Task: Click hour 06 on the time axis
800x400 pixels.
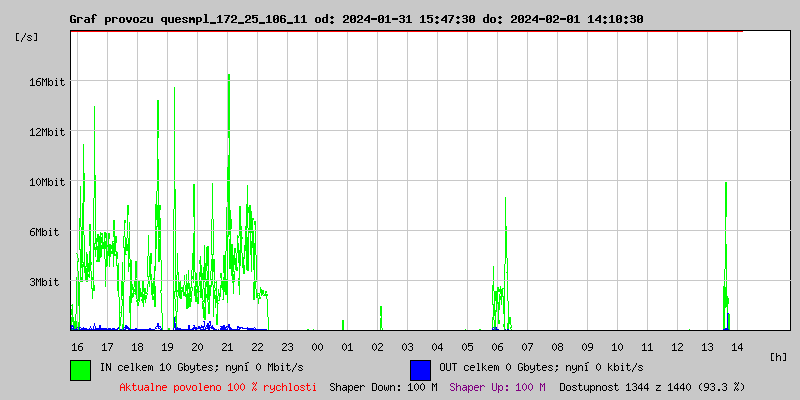Action: point(497,346)
